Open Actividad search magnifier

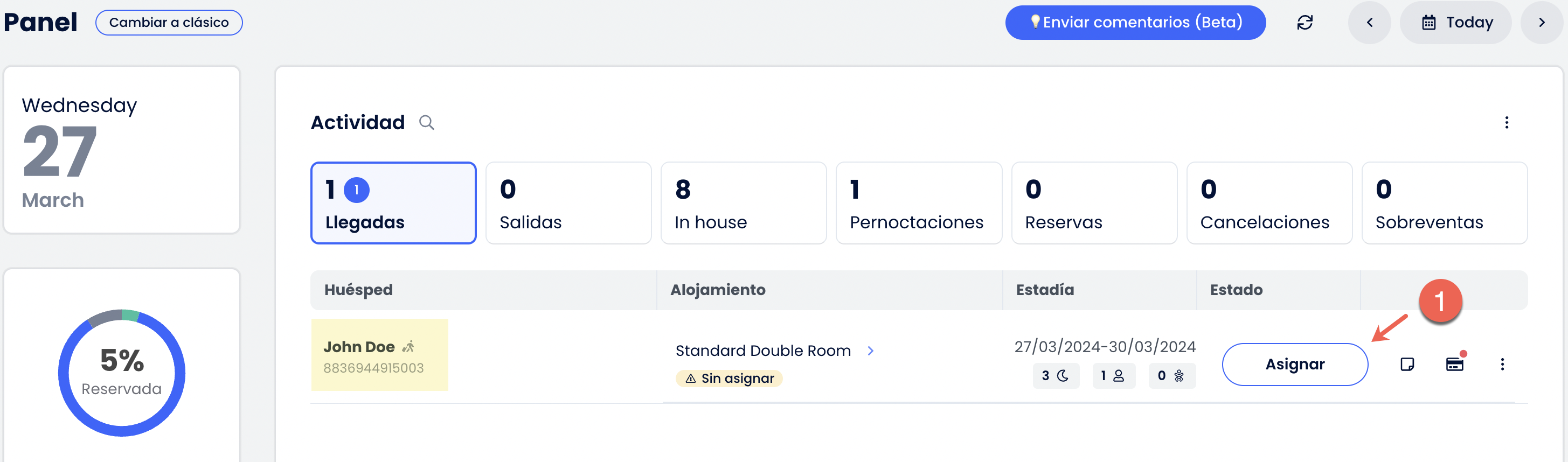click(427, 123)
